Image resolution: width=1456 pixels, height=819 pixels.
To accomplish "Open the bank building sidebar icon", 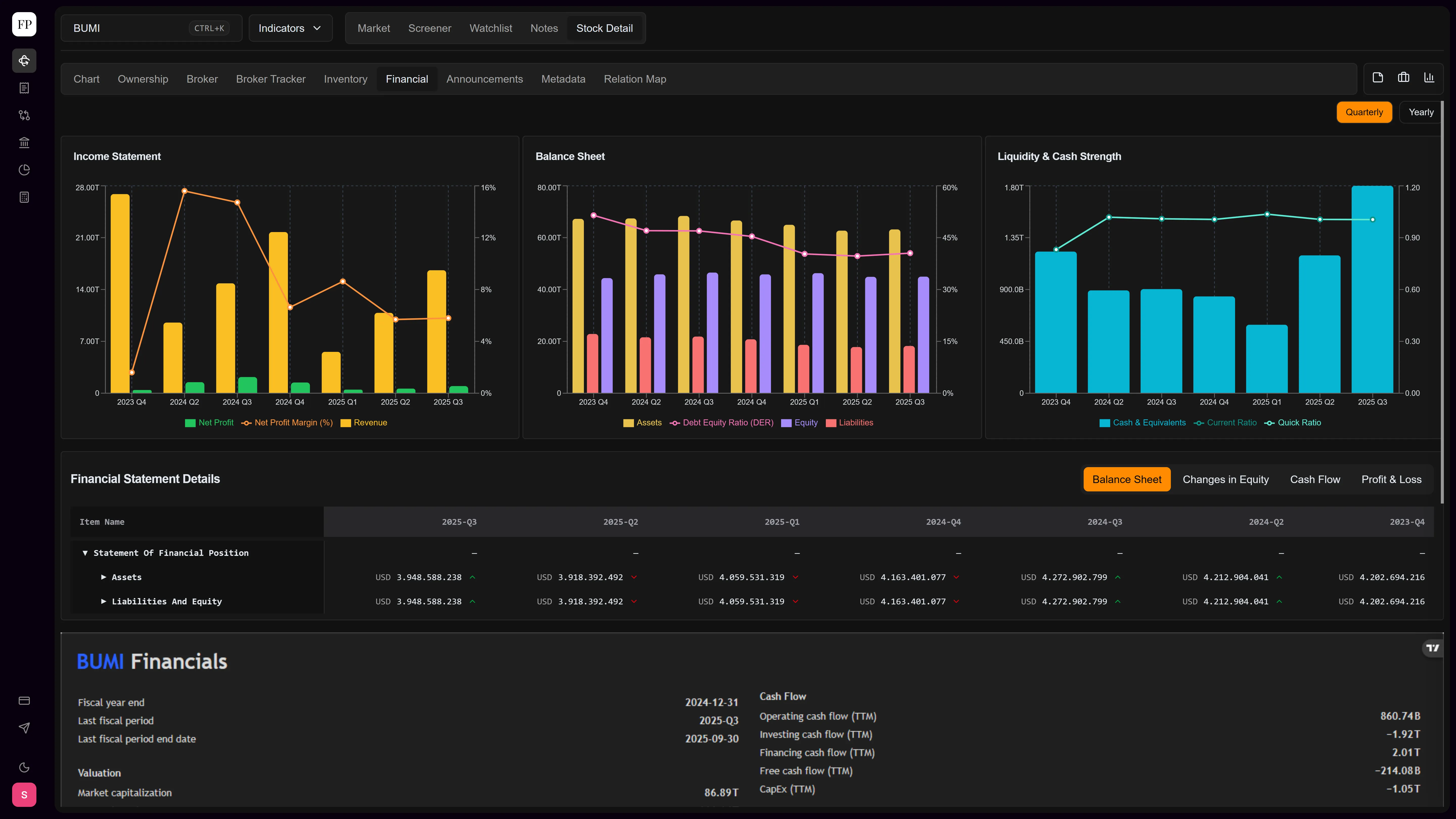I will click(x=24, y=142).
